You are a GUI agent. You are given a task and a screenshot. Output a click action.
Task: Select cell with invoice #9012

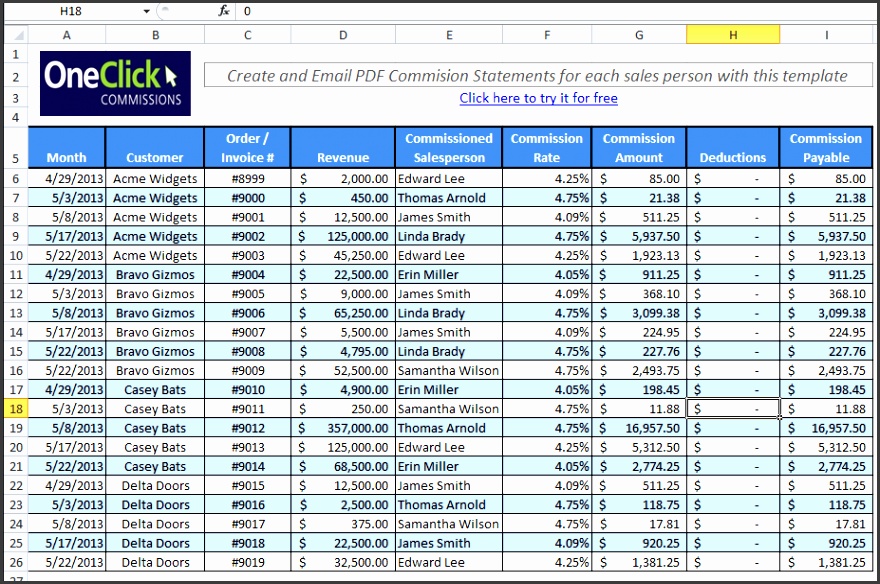coord(248,428)
